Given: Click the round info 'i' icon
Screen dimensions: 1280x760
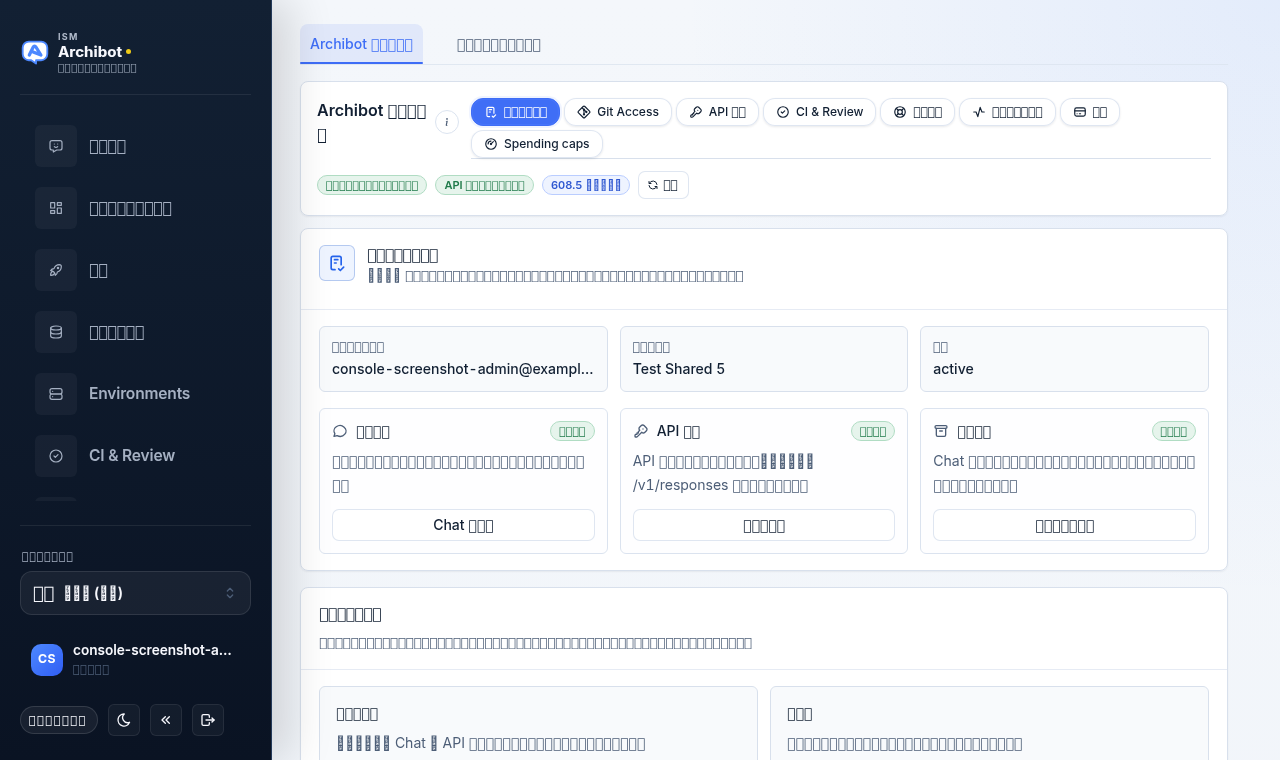Looking at the screenshot, I should point(447,122).
